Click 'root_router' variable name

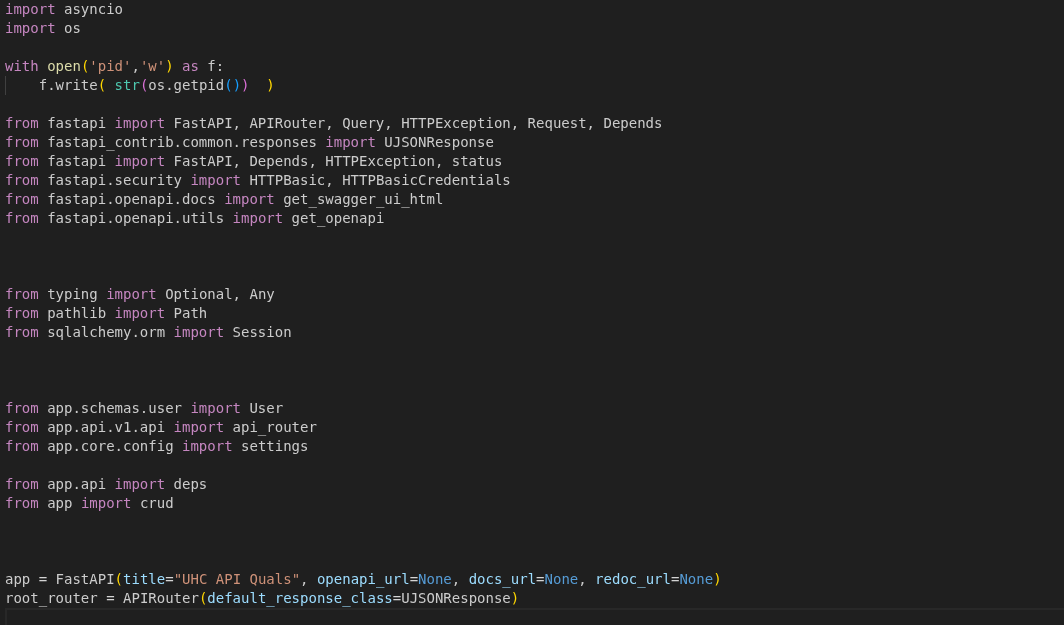click(52, 599)
